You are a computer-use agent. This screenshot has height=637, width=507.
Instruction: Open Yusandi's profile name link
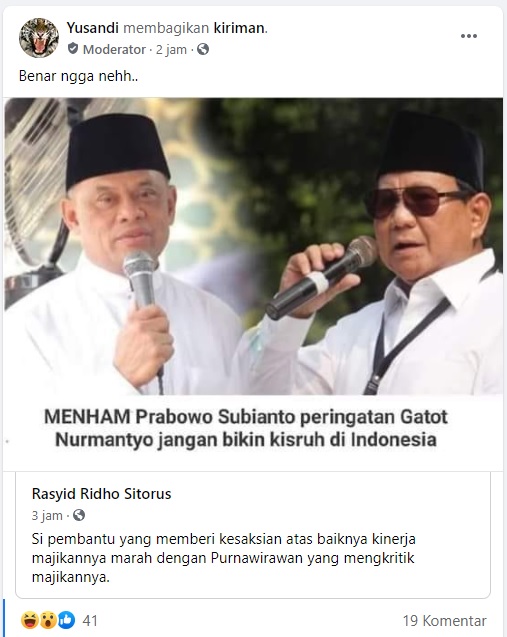tap(93, 28)
